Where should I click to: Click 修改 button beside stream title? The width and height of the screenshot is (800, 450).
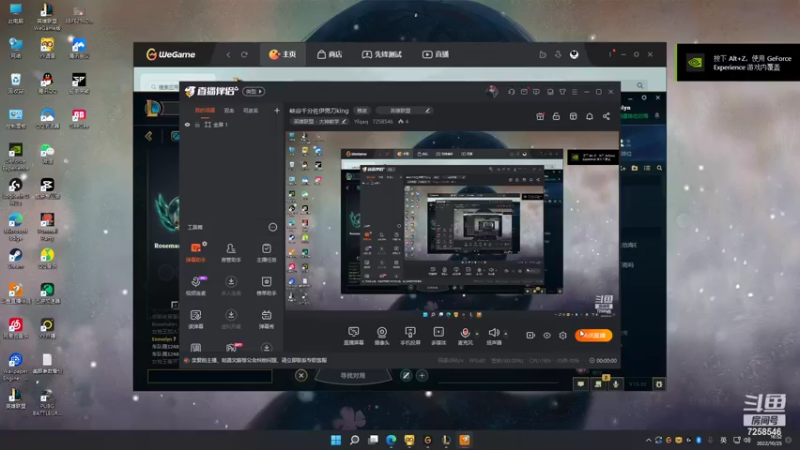point(362,110)
